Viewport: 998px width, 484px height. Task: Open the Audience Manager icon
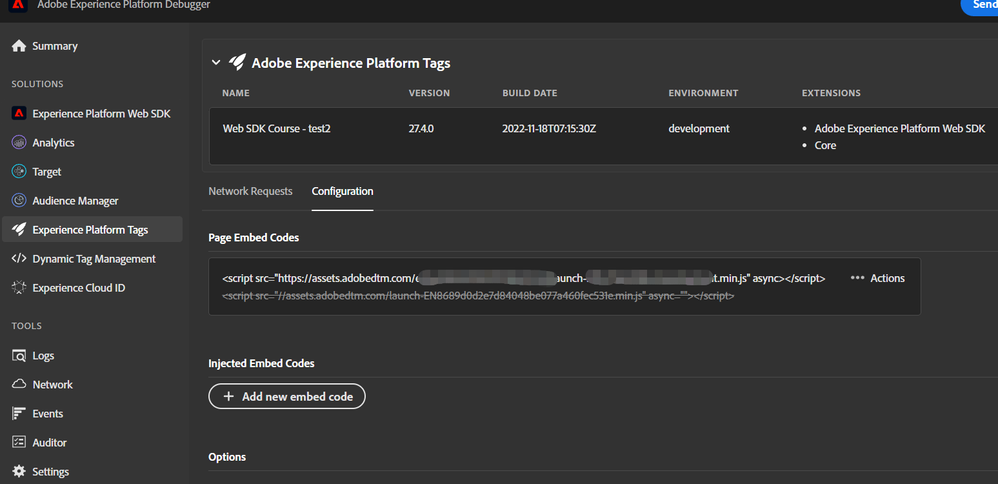pyautogui.click(x=18, y=201)
